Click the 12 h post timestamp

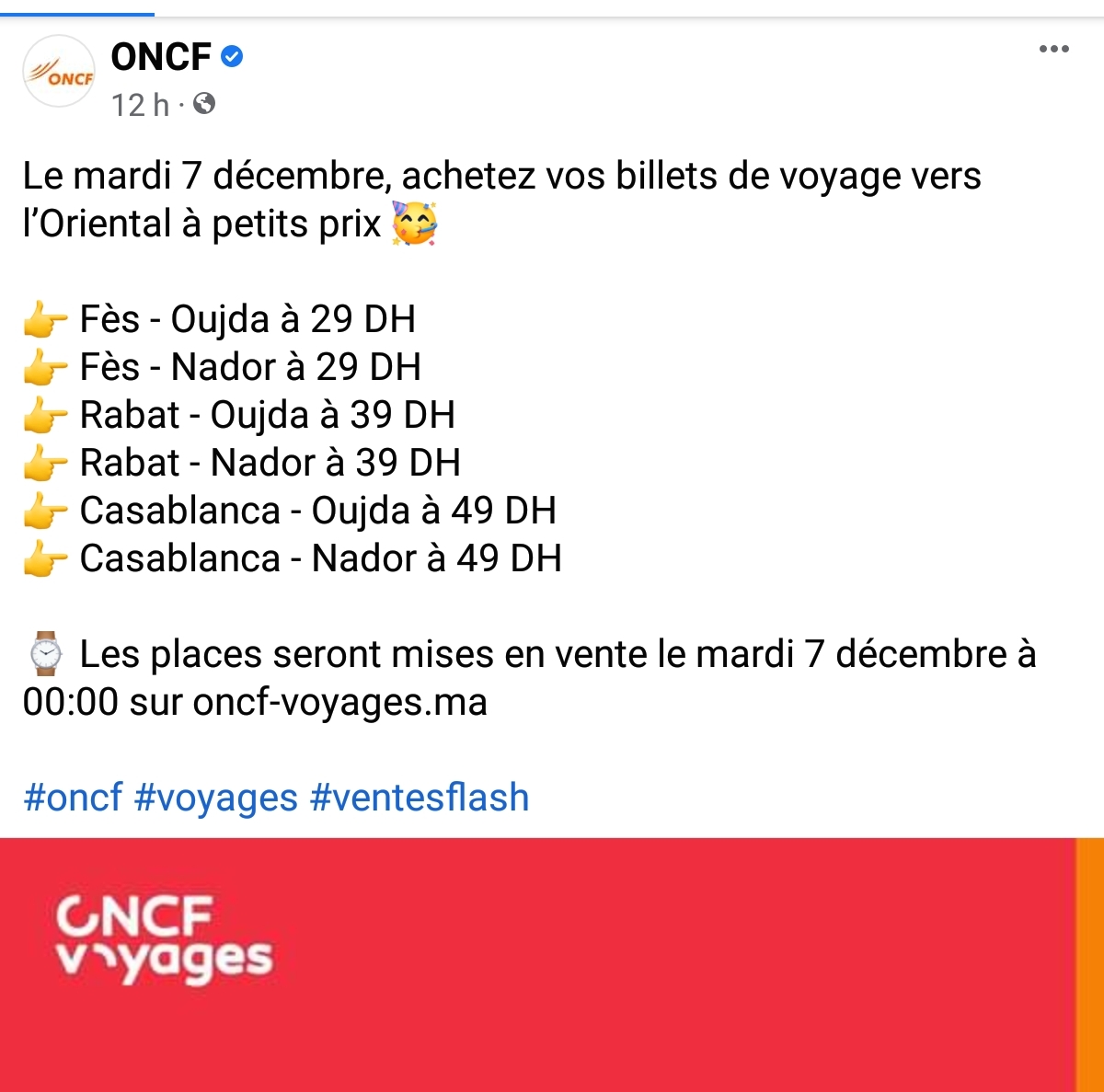click(141, 105)
